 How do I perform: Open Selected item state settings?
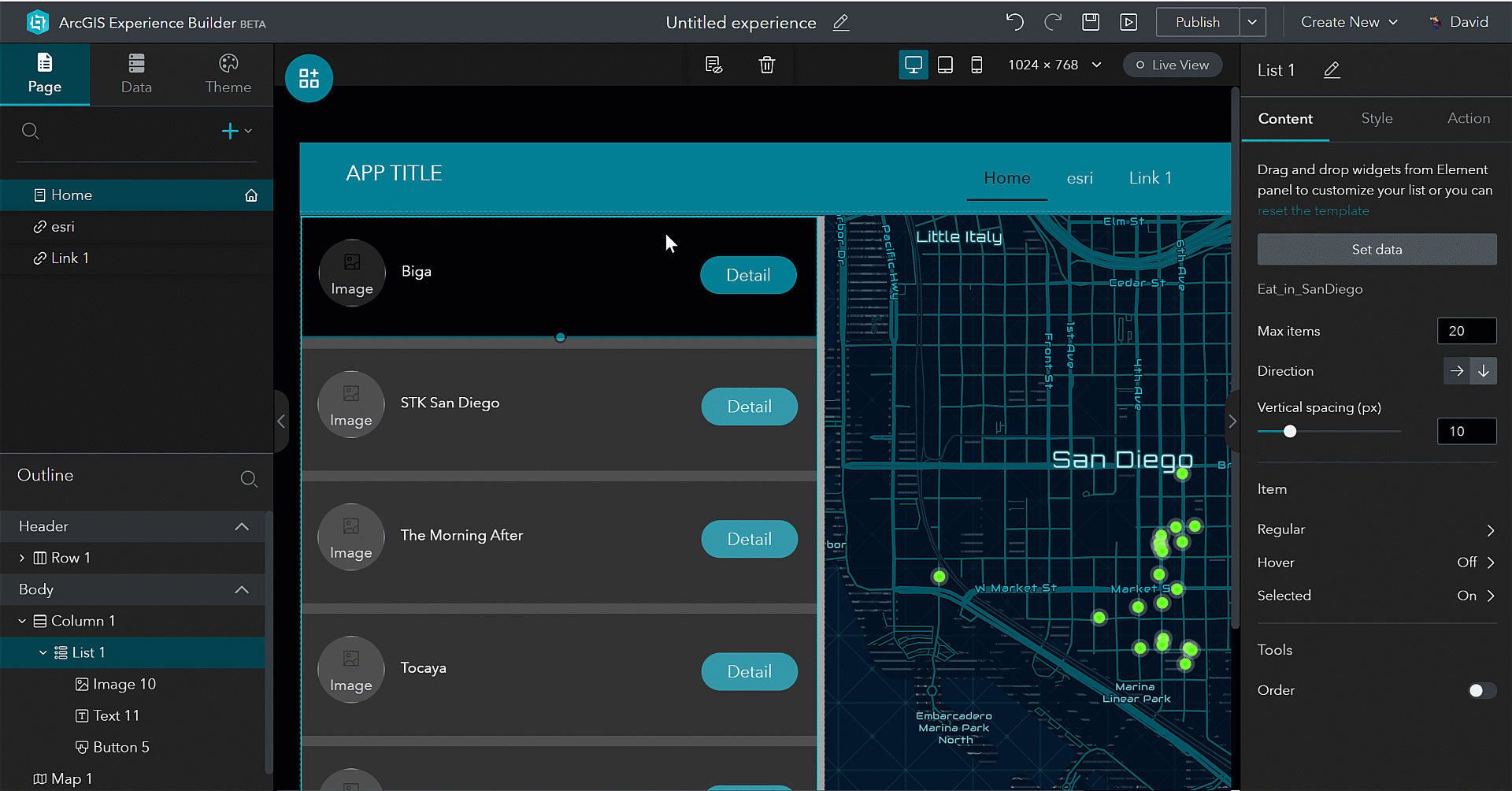tap(1377, 596)
